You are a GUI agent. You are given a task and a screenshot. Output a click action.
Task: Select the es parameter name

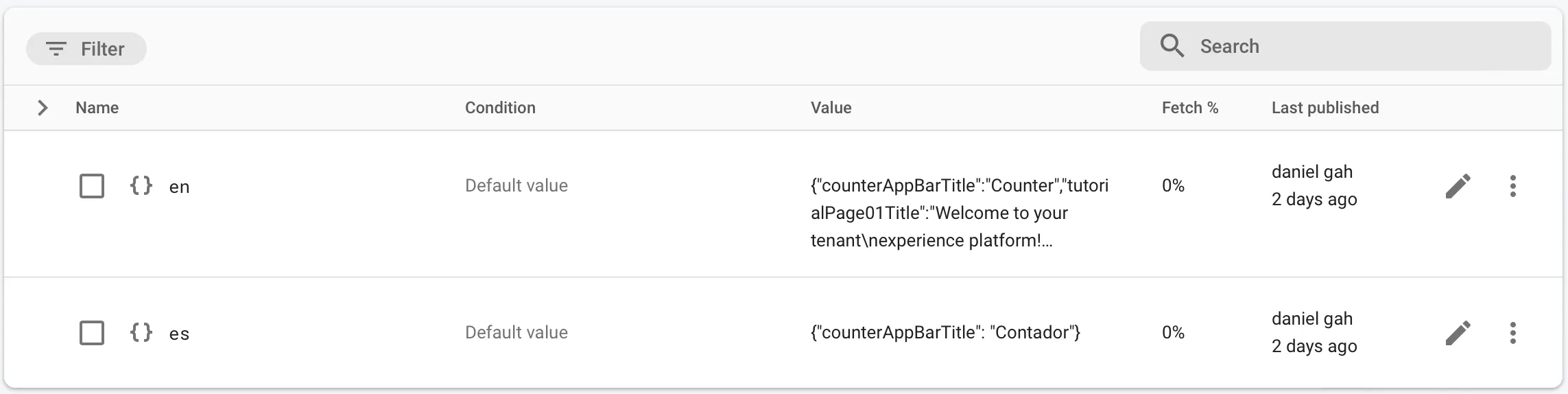[x=179, y=334]
